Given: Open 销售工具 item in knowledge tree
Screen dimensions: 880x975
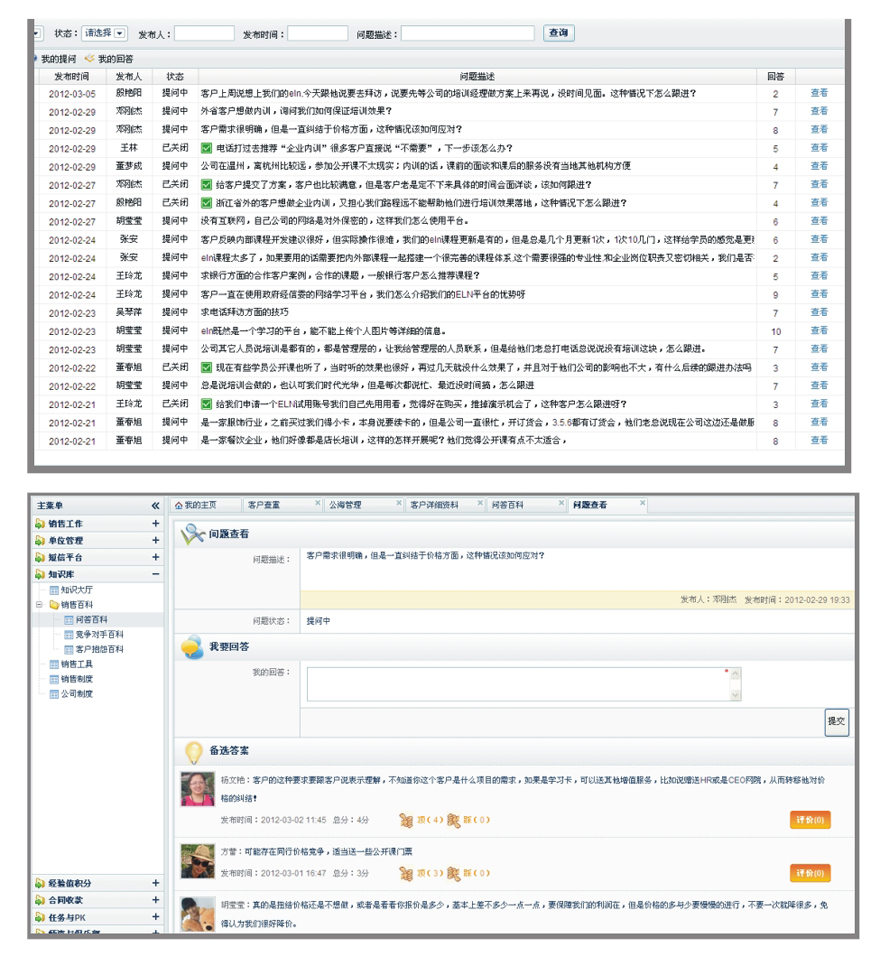Looking at the screenshot, I should 75,664.
